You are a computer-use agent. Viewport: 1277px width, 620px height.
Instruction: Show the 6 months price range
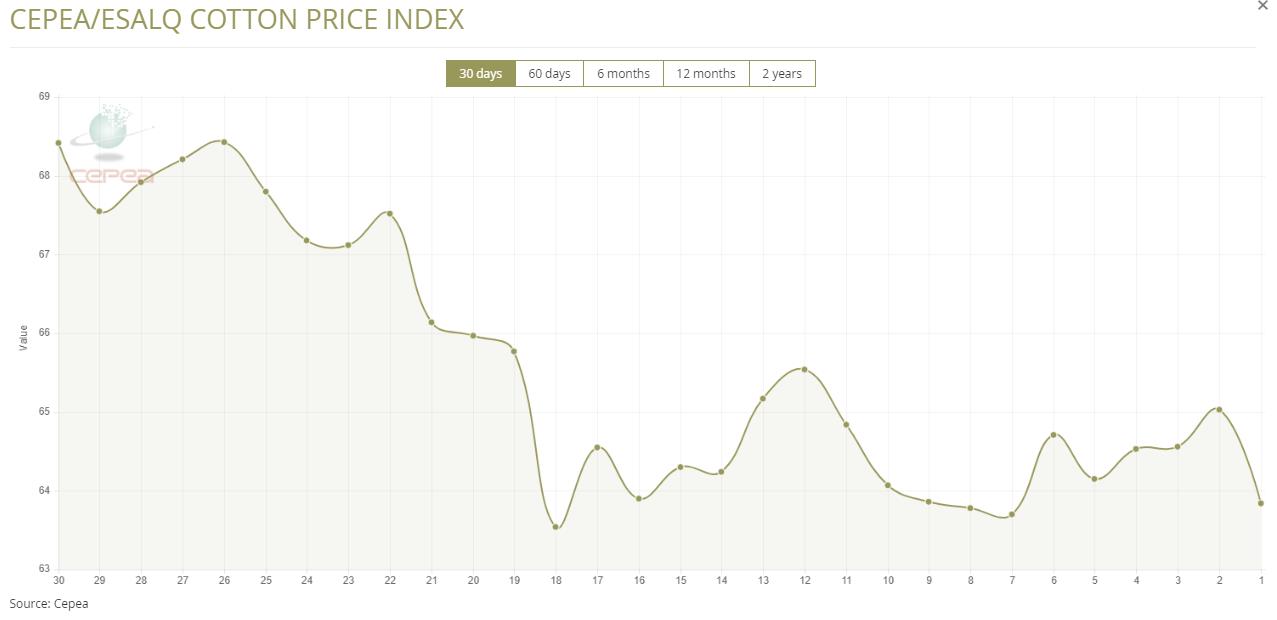623,74
